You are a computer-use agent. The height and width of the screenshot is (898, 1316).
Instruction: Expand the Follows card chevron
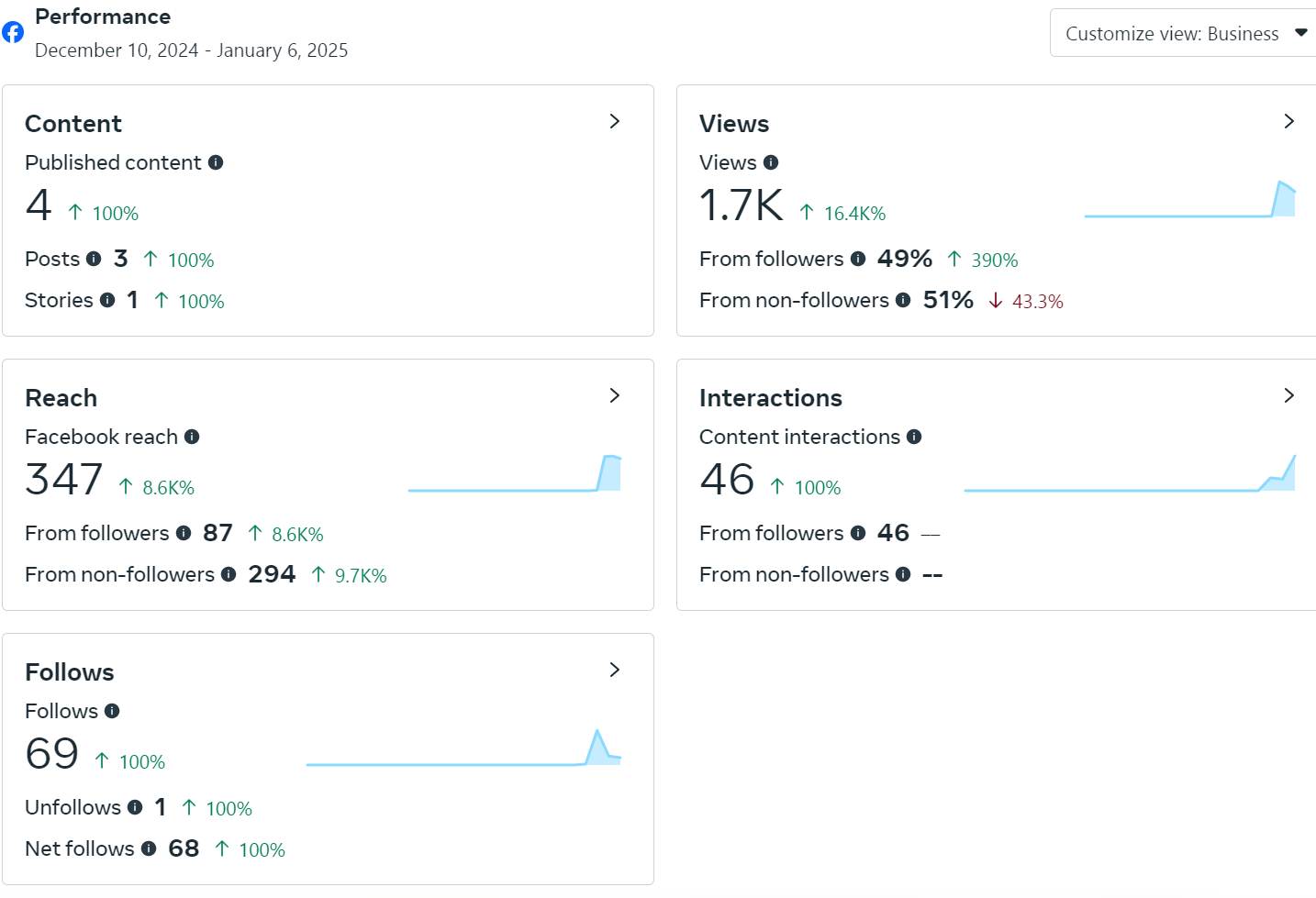[615, 670]
